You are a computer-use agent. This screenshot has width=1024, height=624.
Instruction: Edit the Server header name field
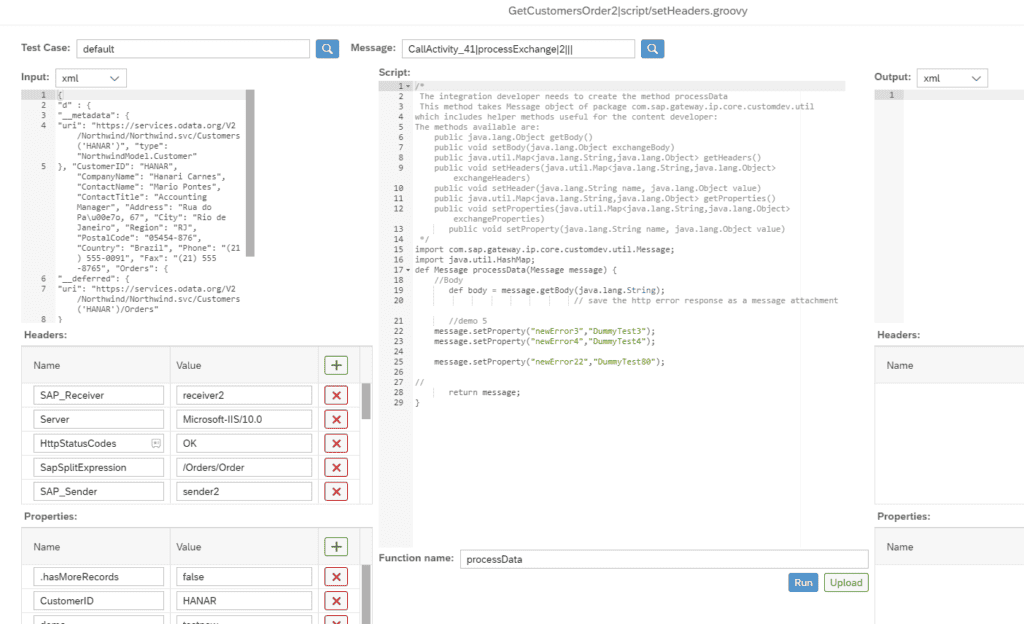coord(99,420)
